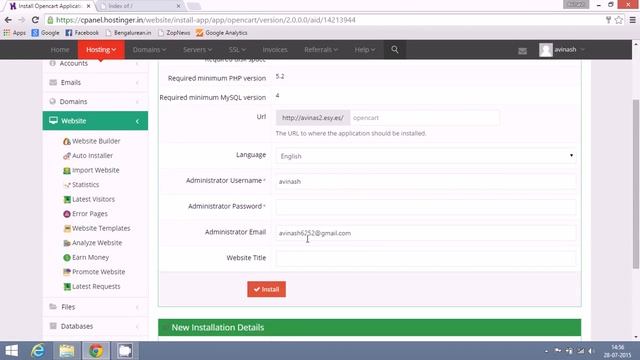Open the SSL navbar dropdown

pos(237,50)
